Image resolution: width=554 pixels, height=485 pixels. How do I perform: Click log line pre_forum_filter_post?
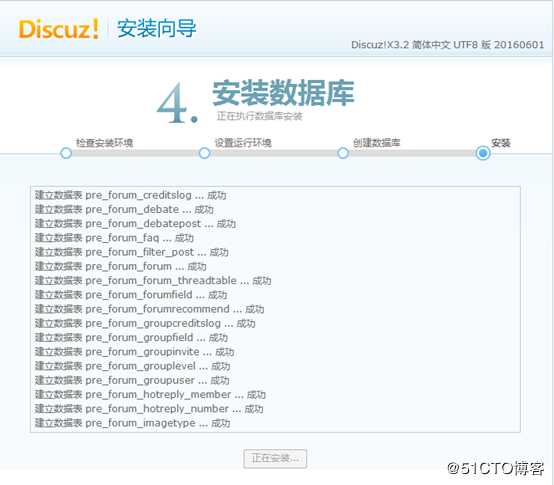point(131,252)
